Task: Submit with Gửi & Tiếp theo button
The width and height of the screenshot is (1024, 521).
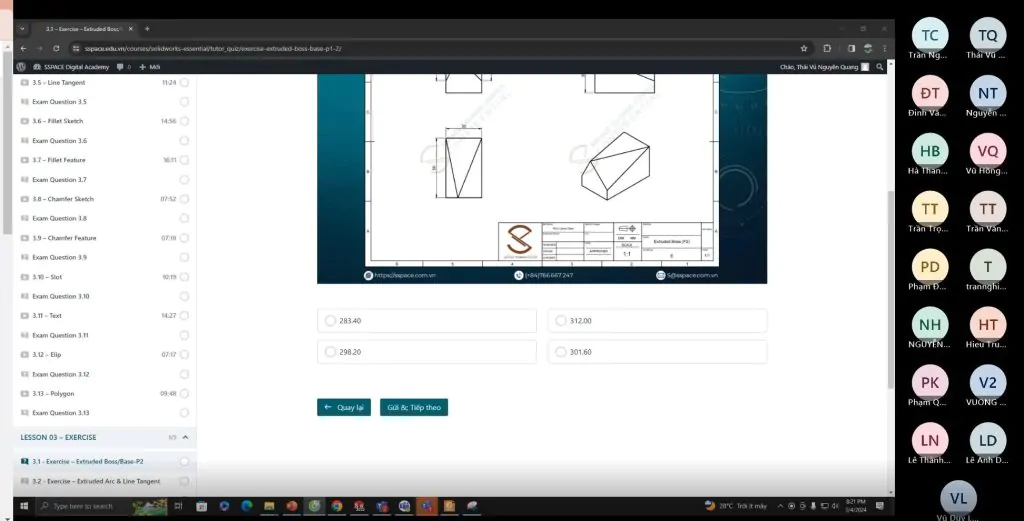Action: pyautogui.click(x=414, y=407)
